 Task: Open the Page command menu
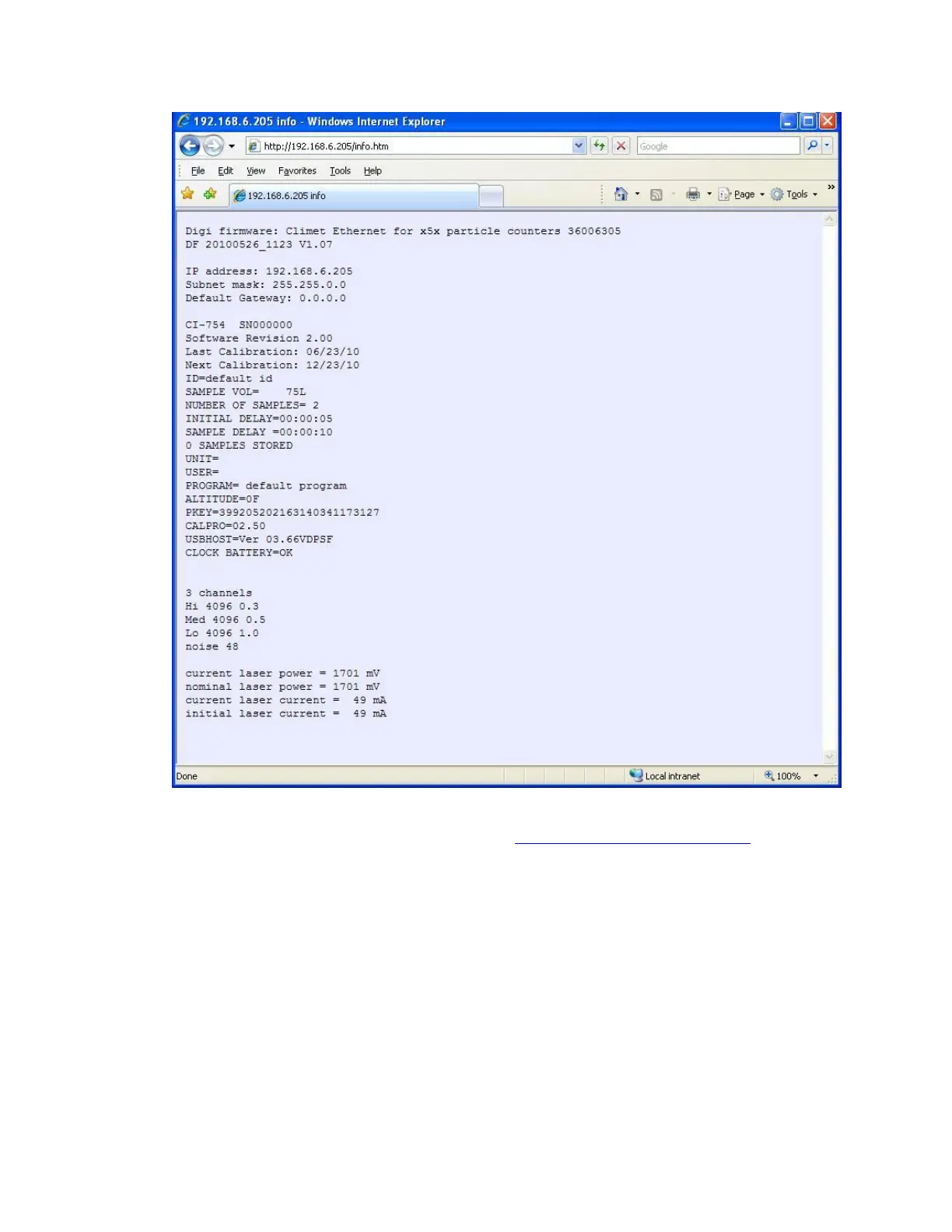[742, 194]
